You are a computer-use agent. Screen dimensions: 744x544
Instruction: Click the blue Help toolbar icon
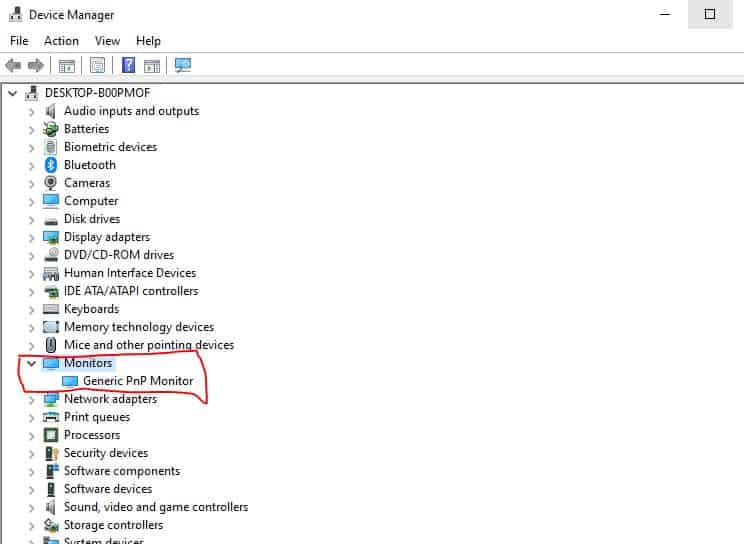tap(129, 65)
